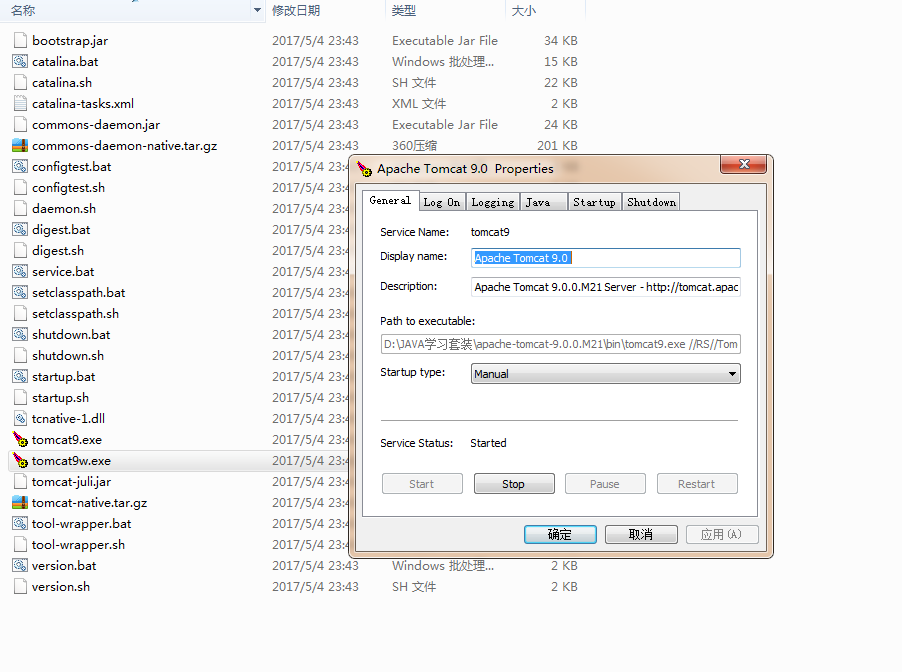Click the commons-daemon-native.tar.gz archive icon
The height and width of the screenshot is (672, 902).
click(20, 146)
